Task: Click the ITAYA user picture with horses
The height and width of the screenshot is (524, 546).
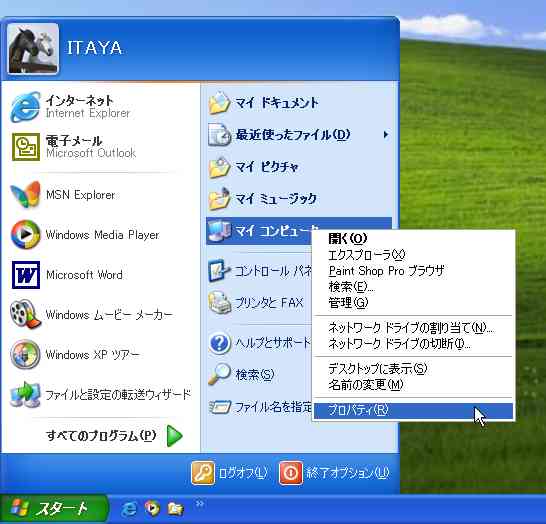Action: point(33,49)
